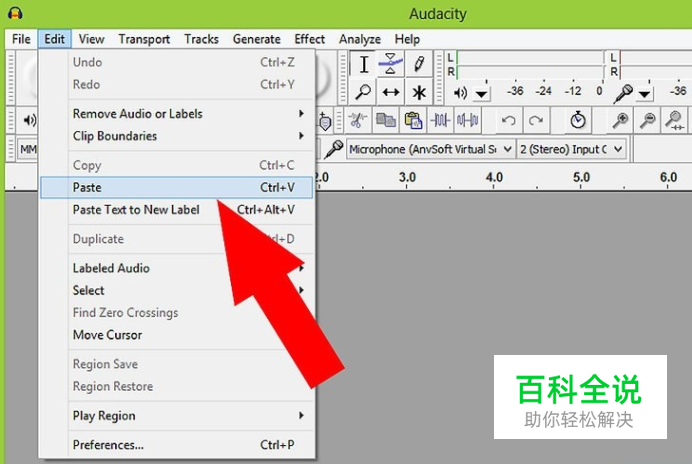Image resolution: width=692 pixels, height=464 pixels.
Task: Click the Fit Selection zoom icon
Action: 675,120
